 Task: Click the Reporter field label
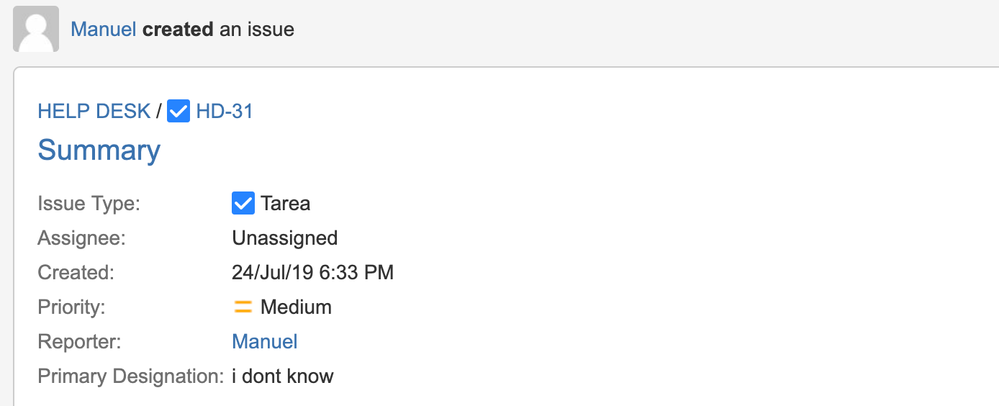pyautogui.click(x=79, y=342)
